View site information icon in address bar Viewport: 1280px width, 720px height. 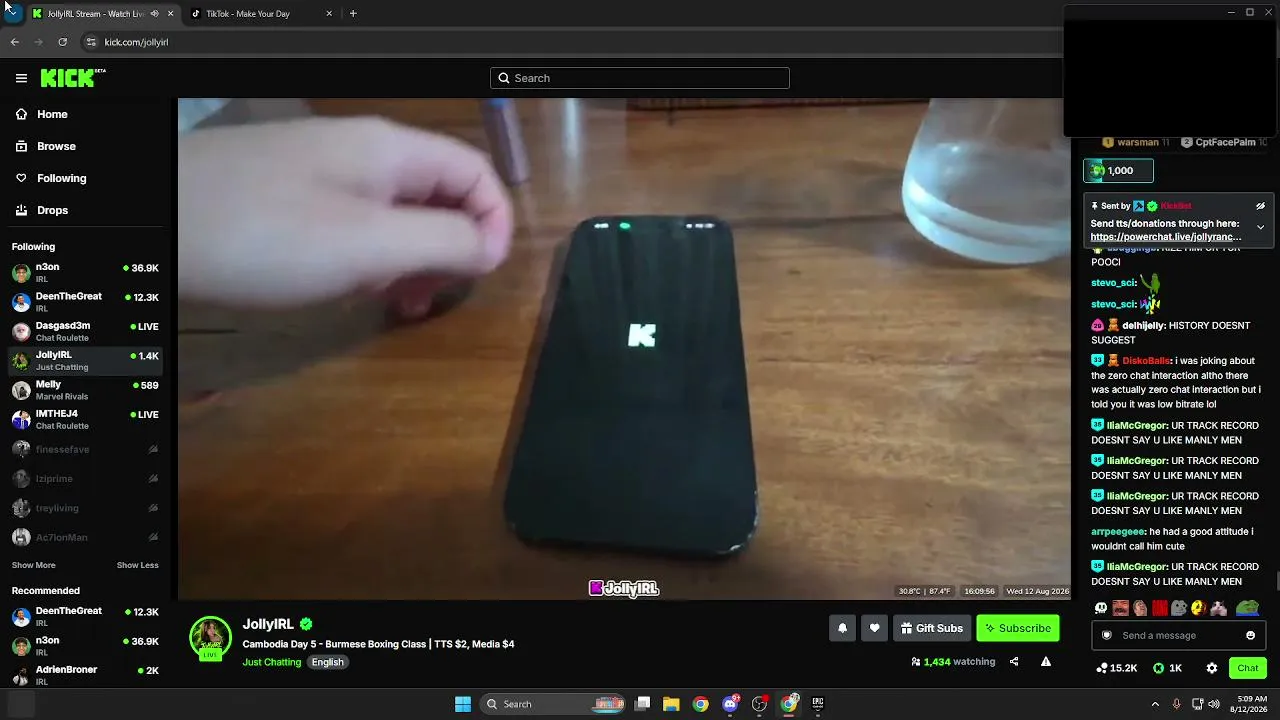(x=91, y=42)
